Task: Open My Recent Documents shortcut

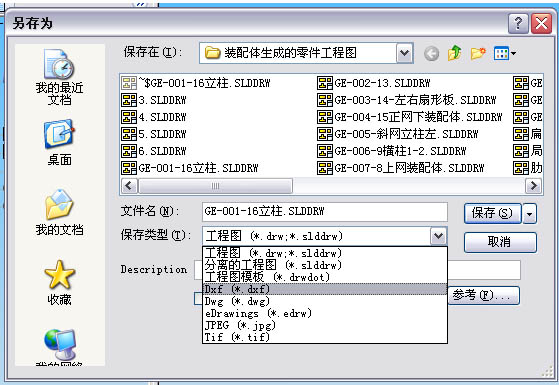Action: click(59, 76)
